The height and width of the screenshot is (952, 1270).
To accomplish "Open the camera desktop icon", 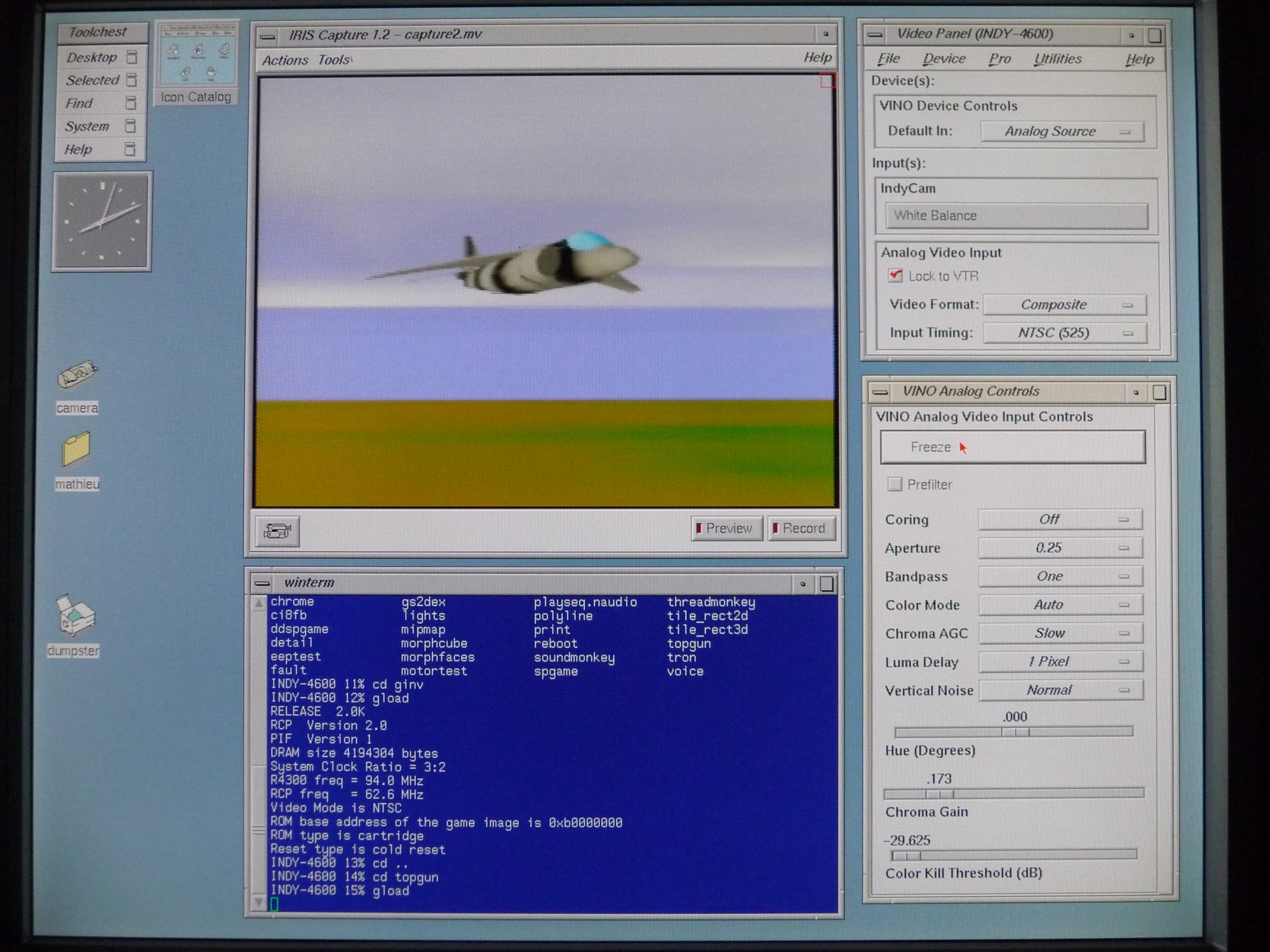I will click(77, 374).
